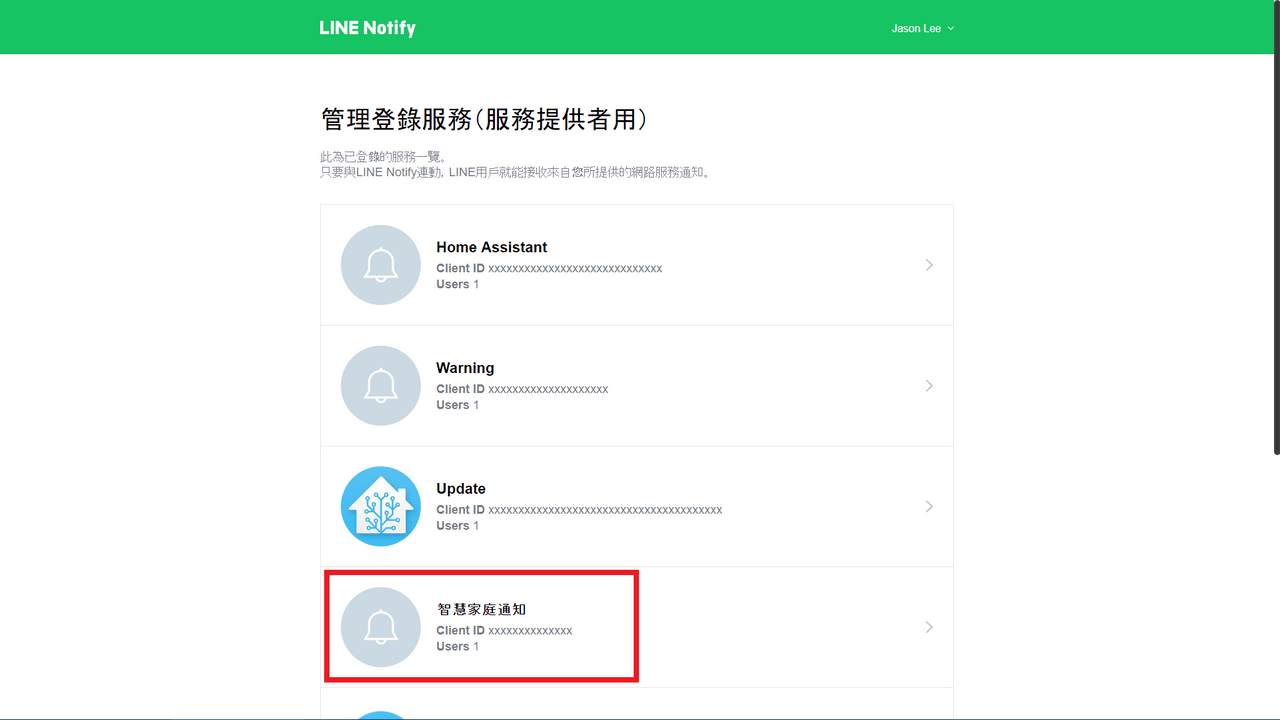Click Users 1 under Warning
The height and width of the screenshot is (720, 1280).
[x=457, y=405]
